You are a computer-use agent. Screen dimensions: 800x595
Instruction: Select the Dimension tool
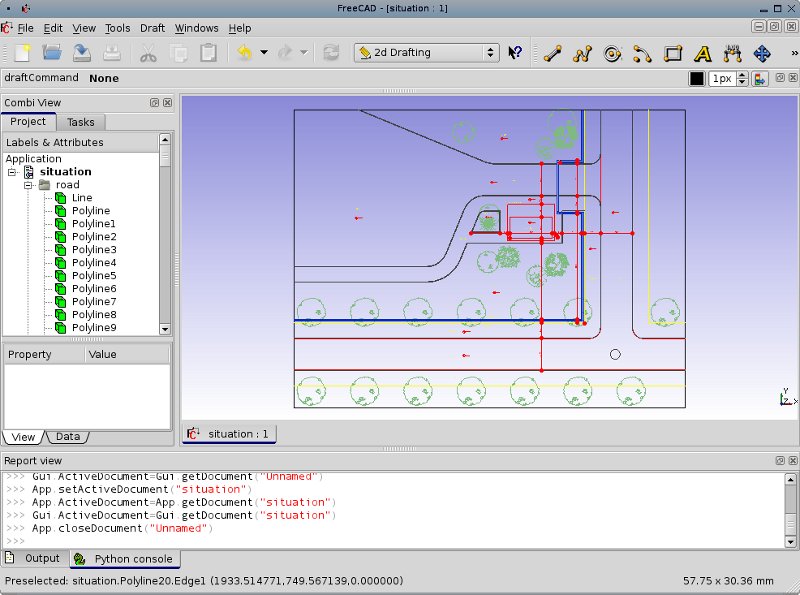[731, 55]
